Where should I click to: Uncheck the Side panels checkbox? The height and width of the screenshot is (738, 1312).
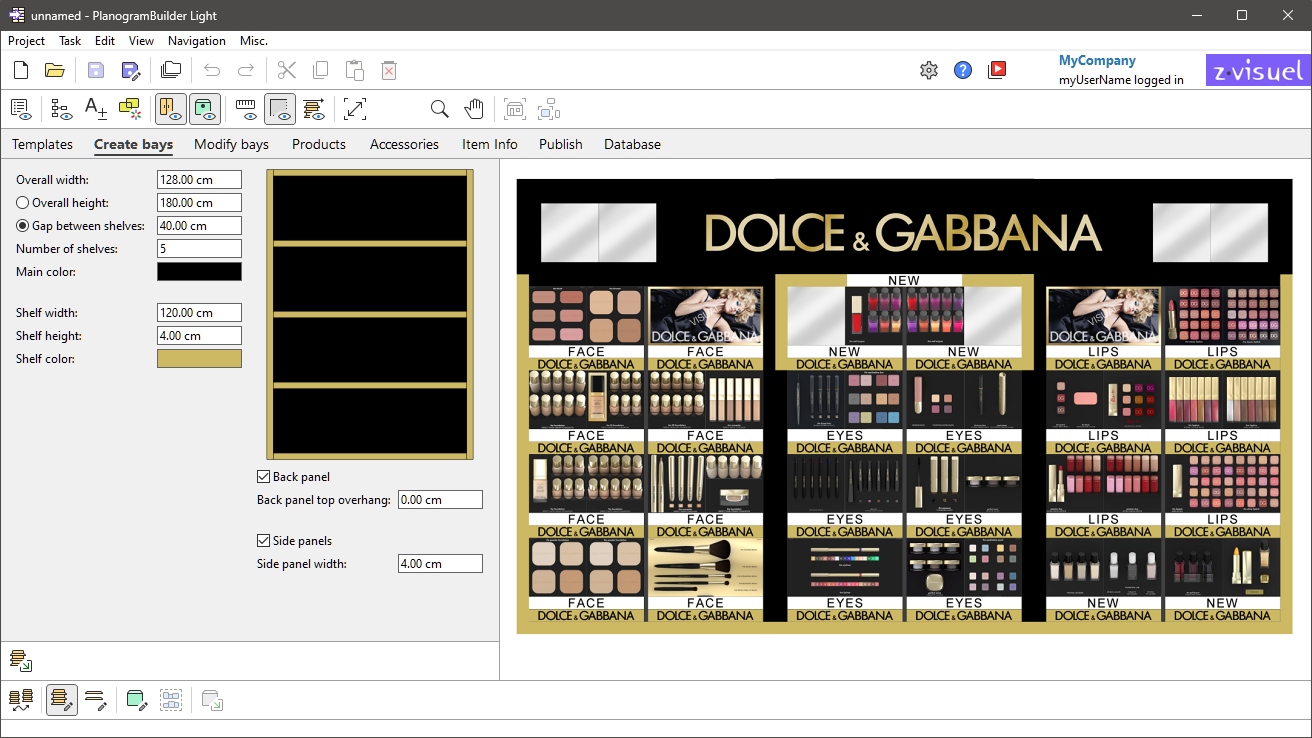click(x=264, y=541)
